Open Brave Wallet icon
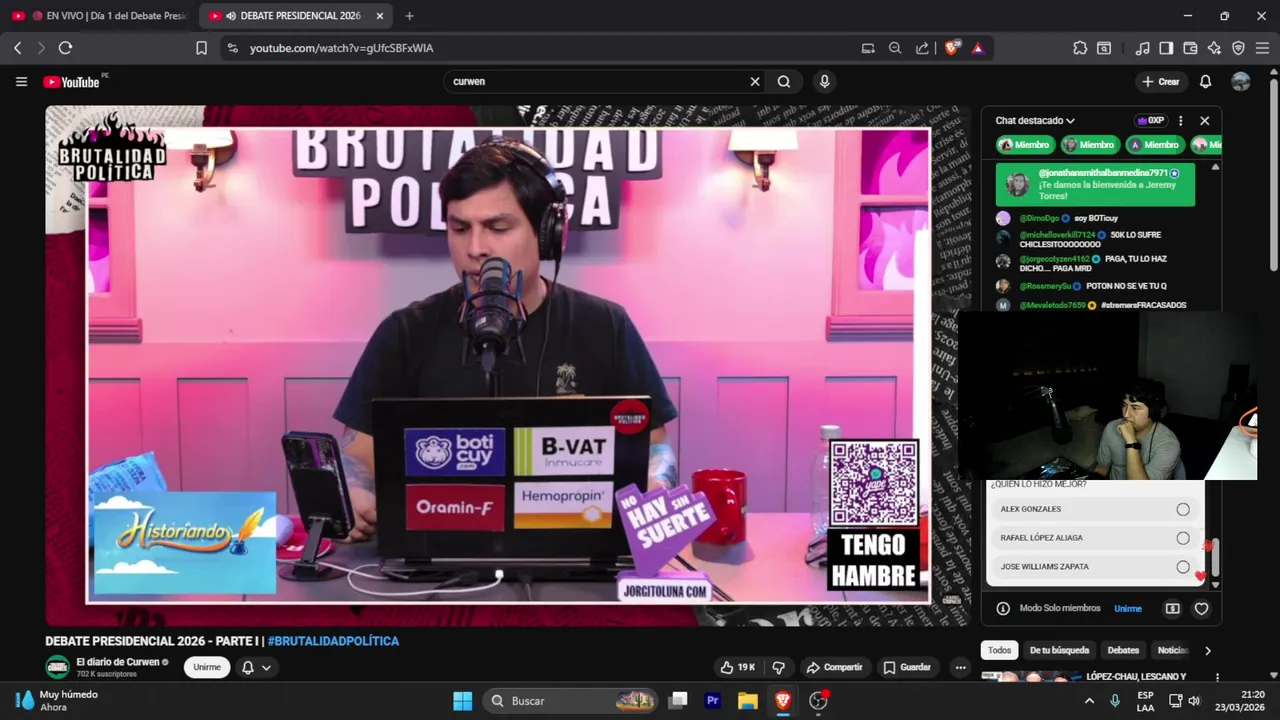Screen dimensions: 1280x720 point(1190,48)
